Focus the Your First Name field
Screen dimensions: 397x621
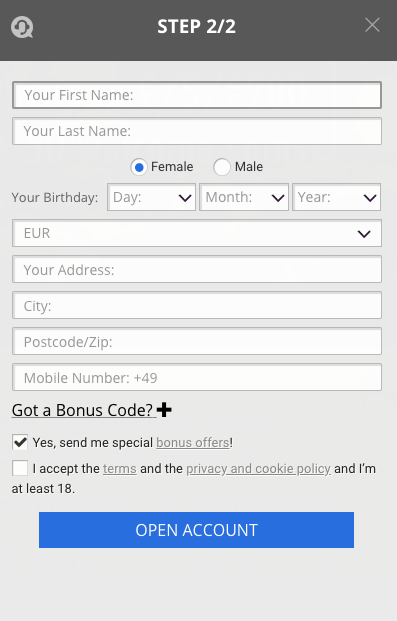click(197, 95)
